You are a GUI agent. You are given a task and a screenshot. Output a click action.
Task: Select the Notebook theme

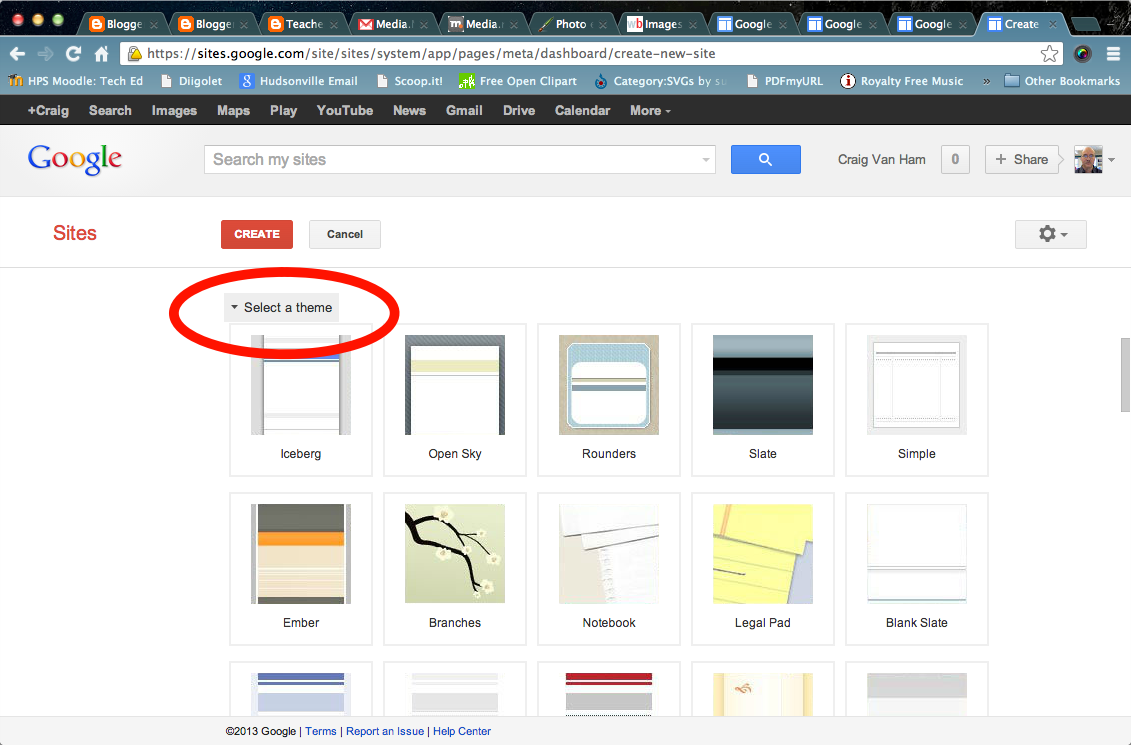tap(609, 568)
